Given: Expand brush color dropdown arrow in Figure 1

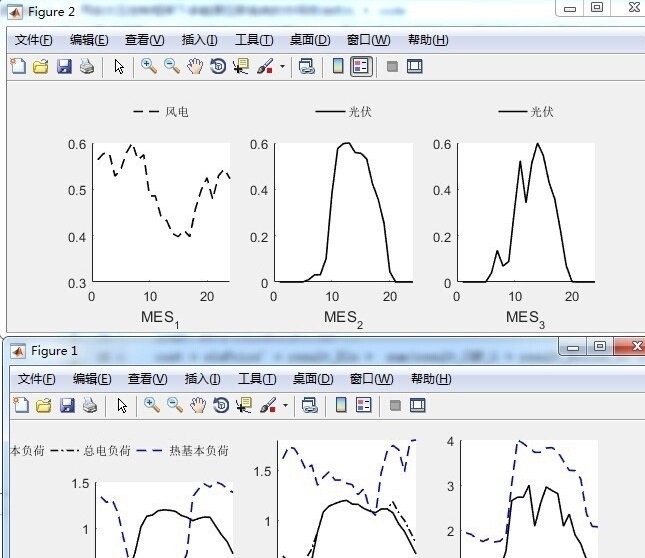Looking at the screenshot, I should point(285,405).
